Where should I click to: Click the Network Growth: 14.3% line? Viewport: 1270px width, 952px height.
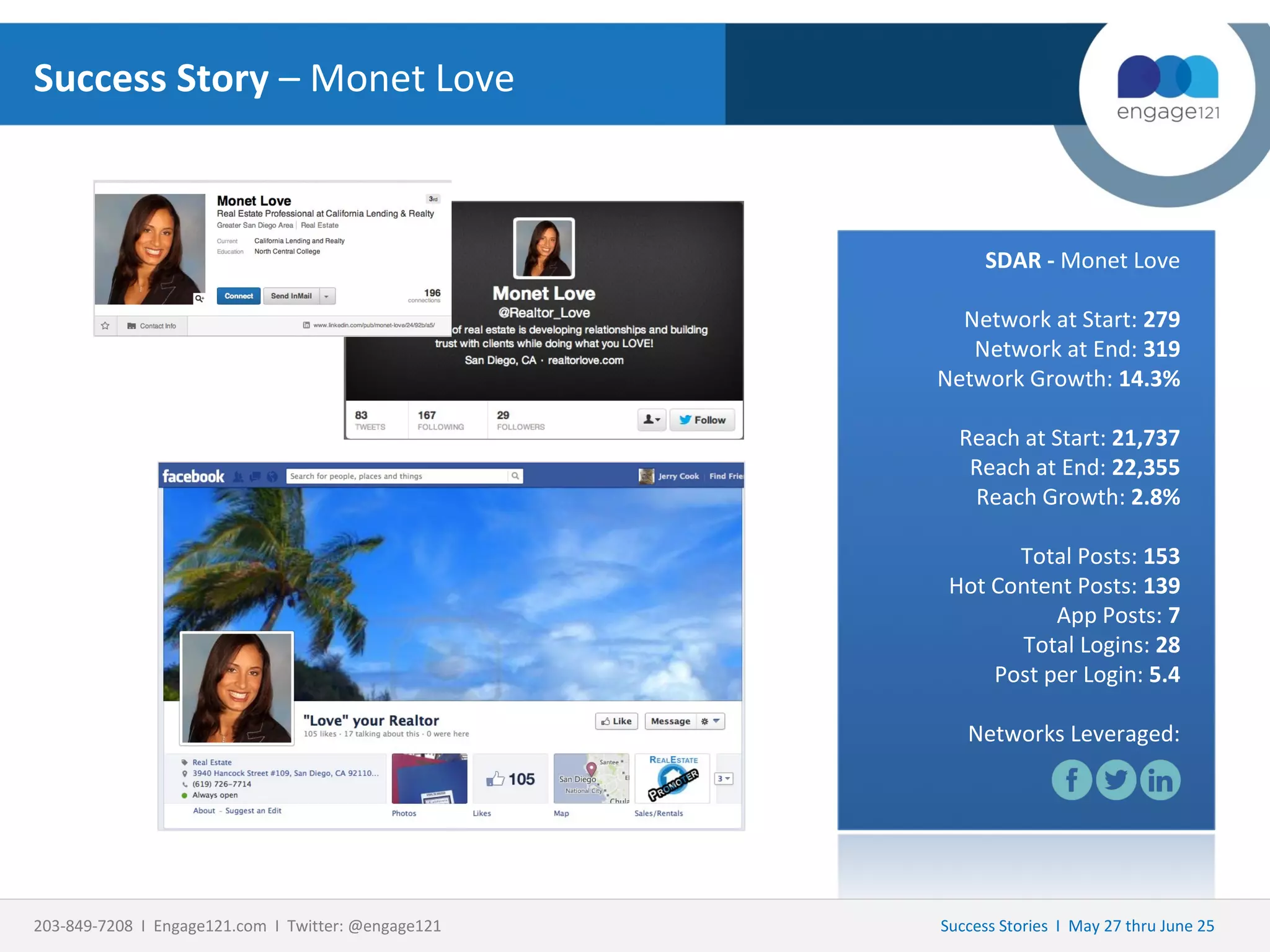coord(1059,379)
